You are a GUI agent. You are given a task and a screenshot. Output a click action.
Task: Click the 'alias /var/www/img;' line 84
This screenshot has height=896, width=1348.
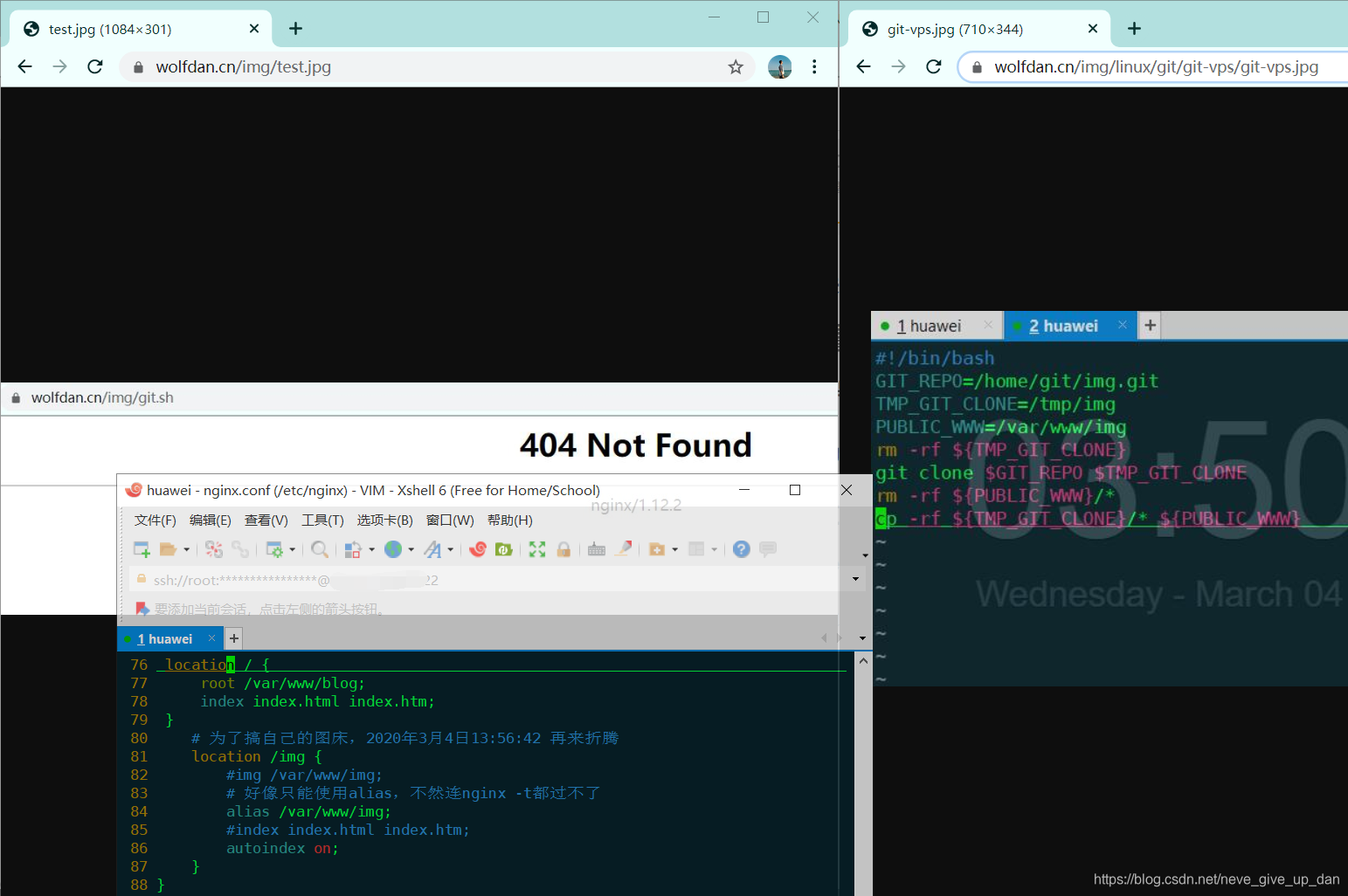[309, 811]
